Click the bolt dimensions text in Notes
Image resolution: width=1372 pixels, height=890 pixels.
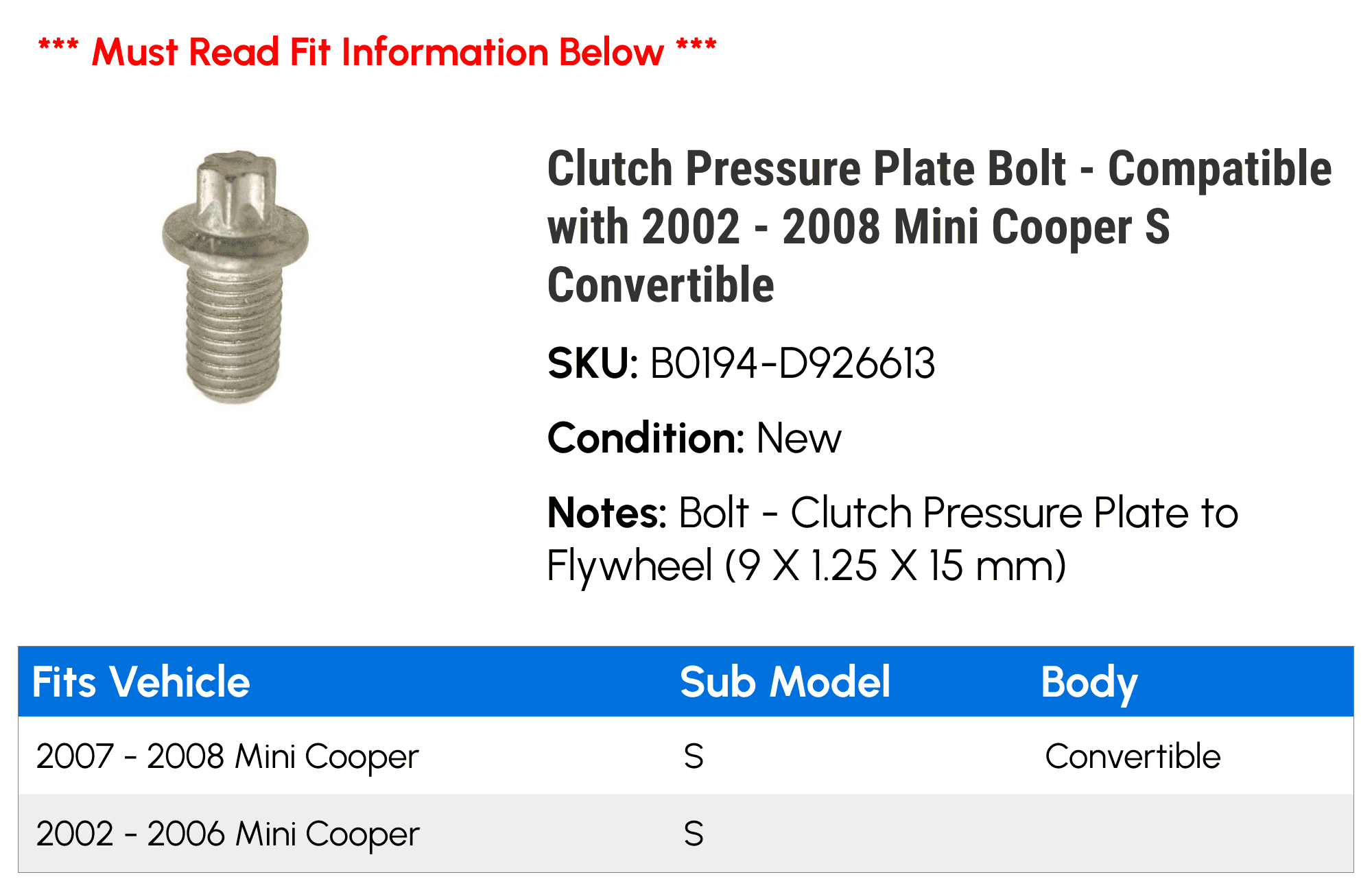[895, 566]
